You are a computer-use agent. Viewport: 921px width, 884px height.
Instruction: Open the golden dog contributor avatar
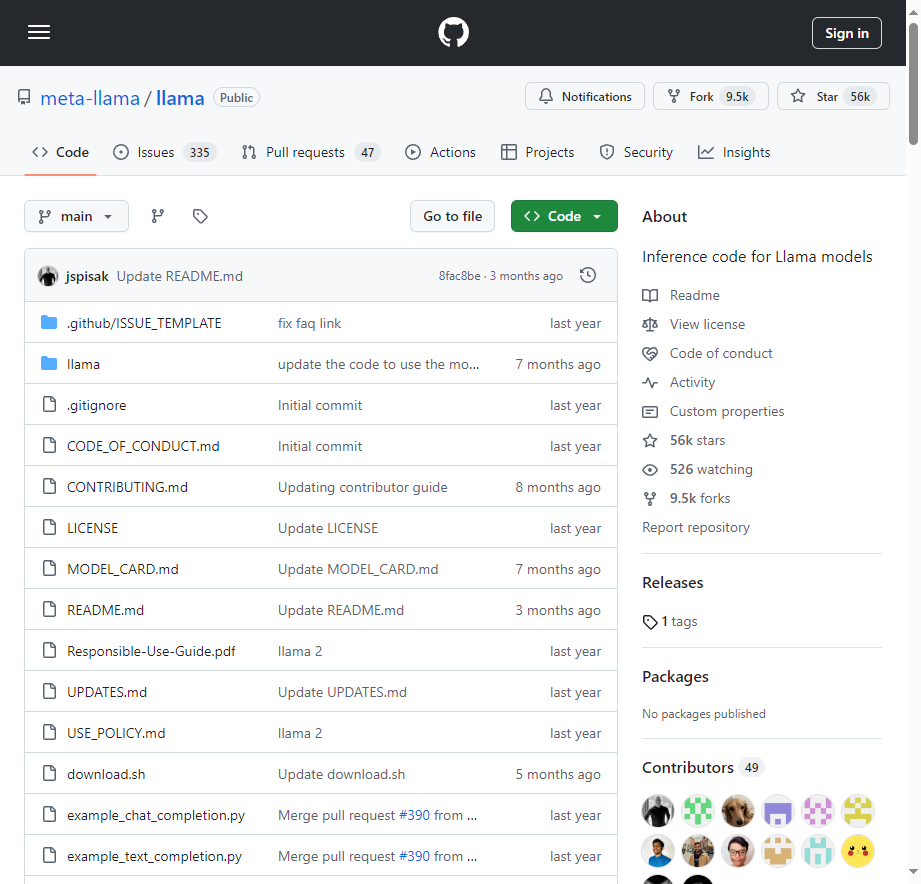click(x=738, y=811)
